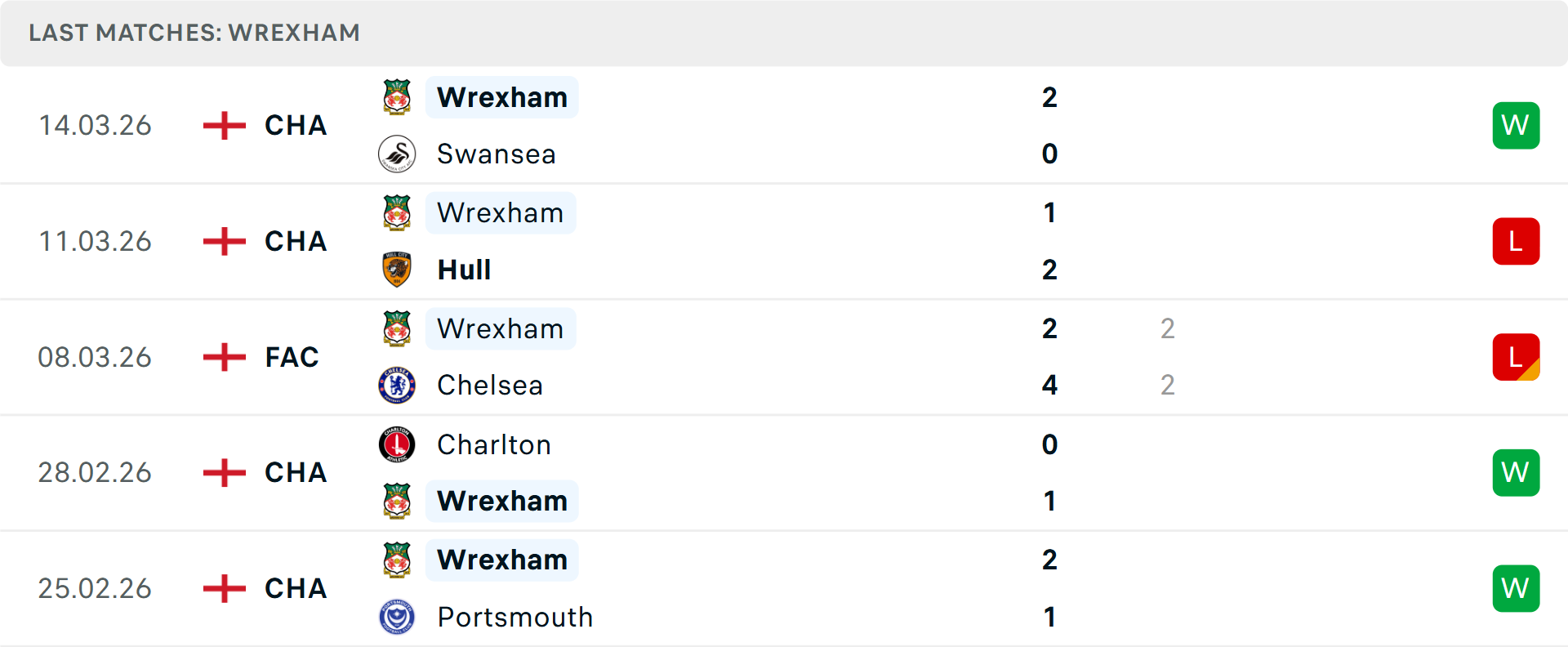The image size is (1568, 647).
Task: Click the Charlton Athletic crest
Action: pos(397,445)
